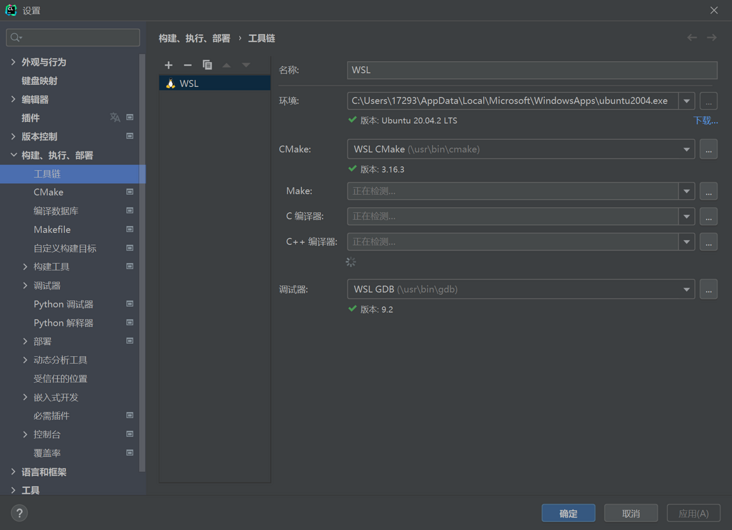Edit the 名称 field containing WSL
Screen dimensions: 732x530
click(532, 70)
